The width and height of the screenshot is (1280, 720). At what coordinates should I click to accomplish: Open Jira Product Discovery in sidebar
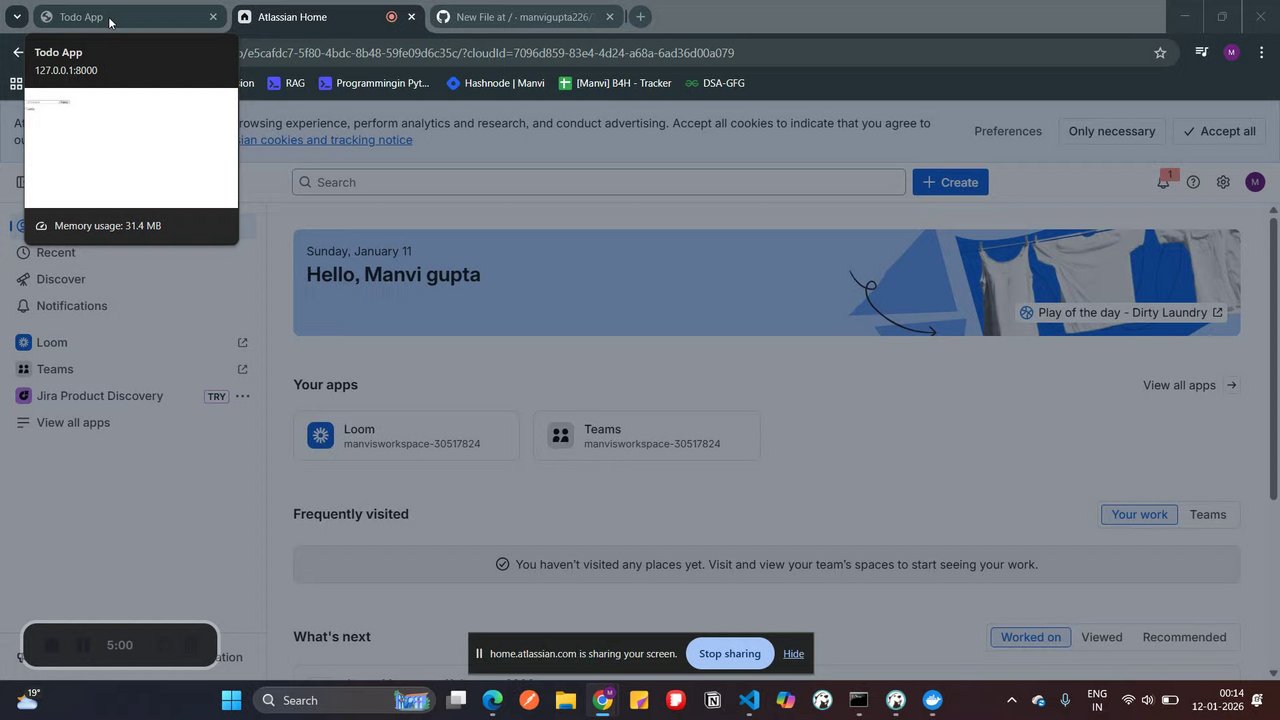99,396
